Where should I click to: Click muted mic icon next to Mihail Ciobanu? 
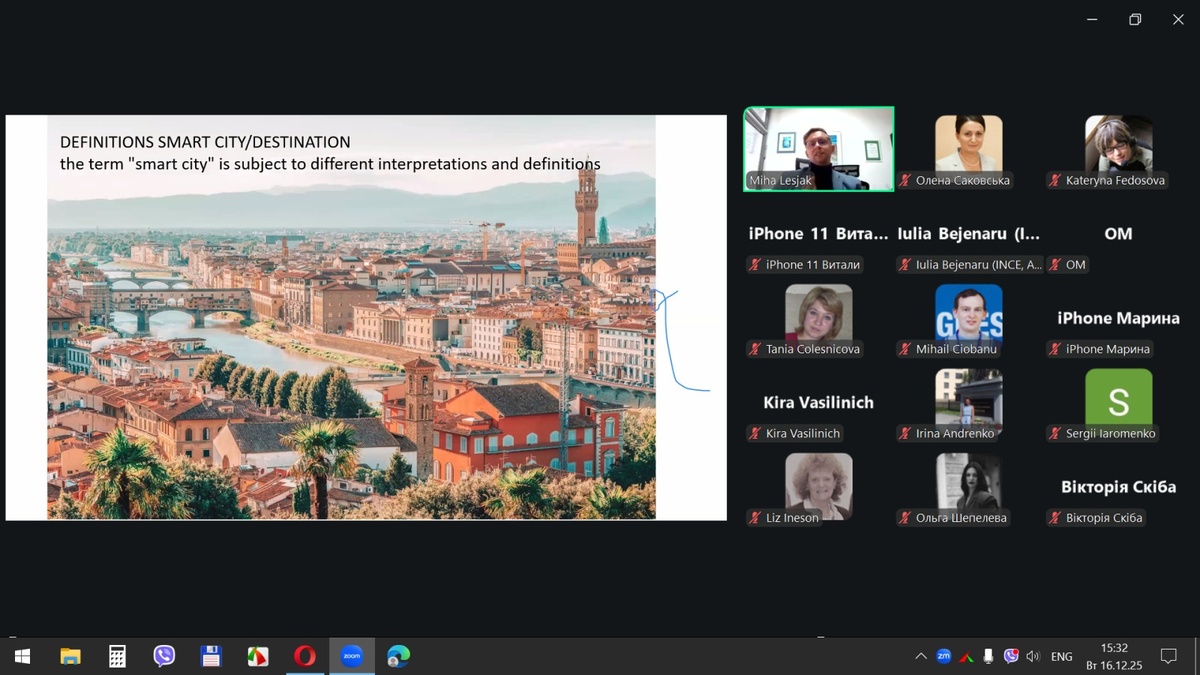click(905, 349)
